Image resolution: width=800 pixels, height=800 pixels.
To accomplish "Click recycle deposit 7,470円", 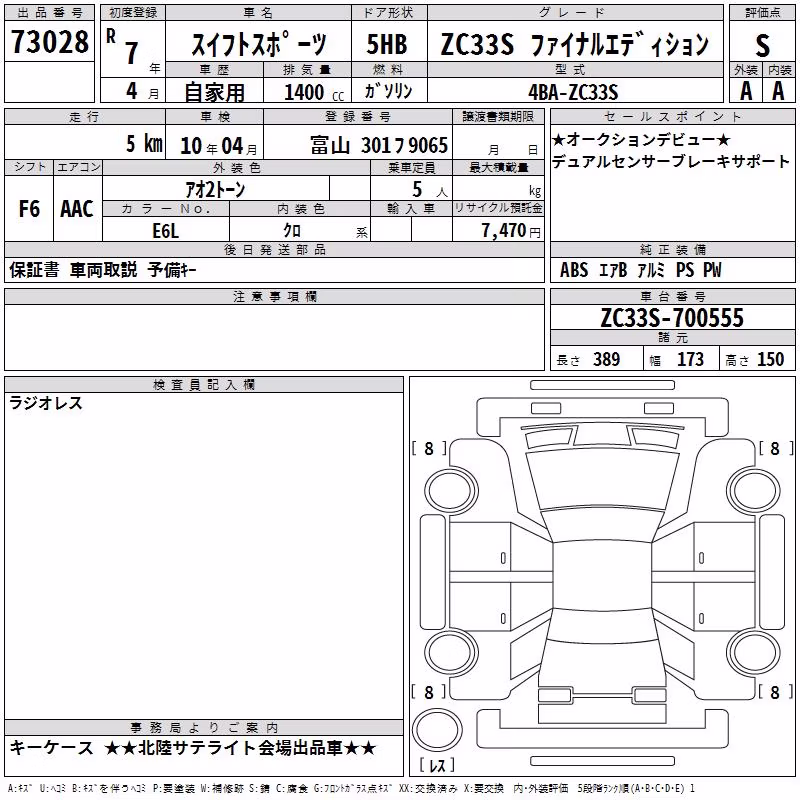I will [x=511, y=231].
